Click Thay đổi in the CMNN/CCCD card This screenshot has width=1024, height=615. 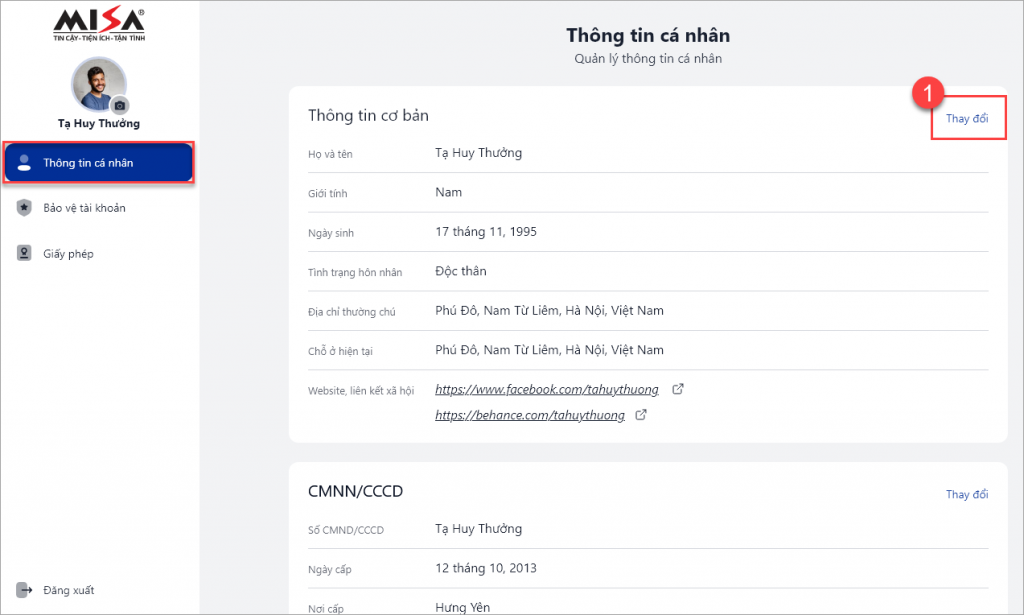coord(967,494)
